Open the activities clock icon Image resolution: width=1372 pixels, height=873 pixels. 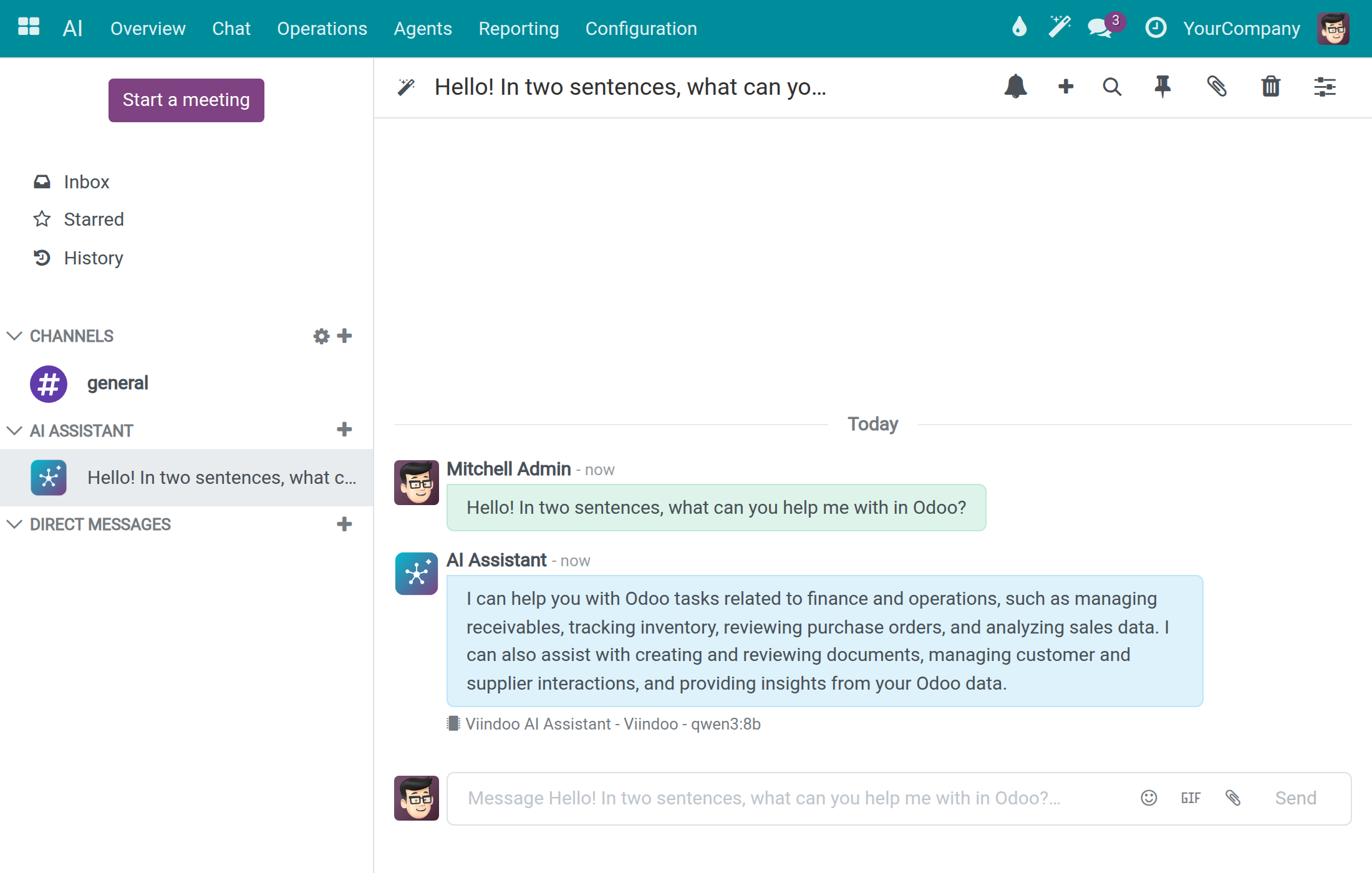(1156, 27)
